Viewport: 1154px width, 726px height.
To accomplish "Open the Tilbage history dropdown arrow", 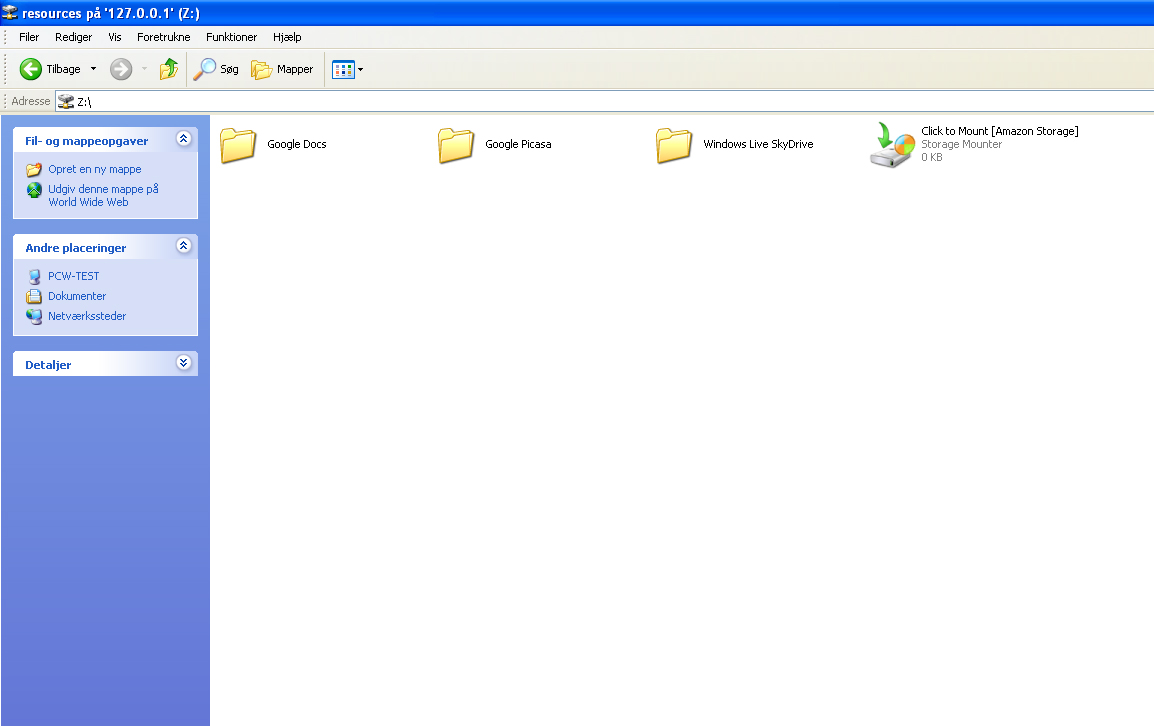I will click(94, 69).
